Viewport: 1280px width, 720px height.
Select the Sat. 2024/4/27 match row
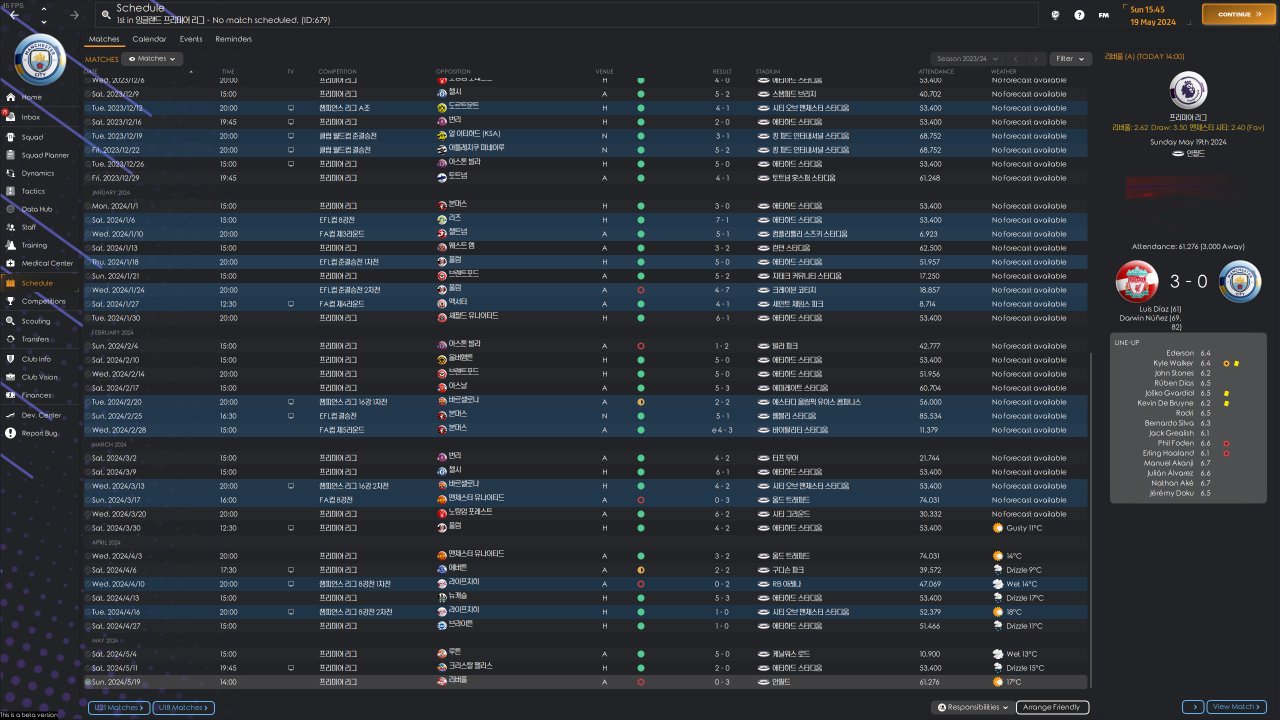587,626
